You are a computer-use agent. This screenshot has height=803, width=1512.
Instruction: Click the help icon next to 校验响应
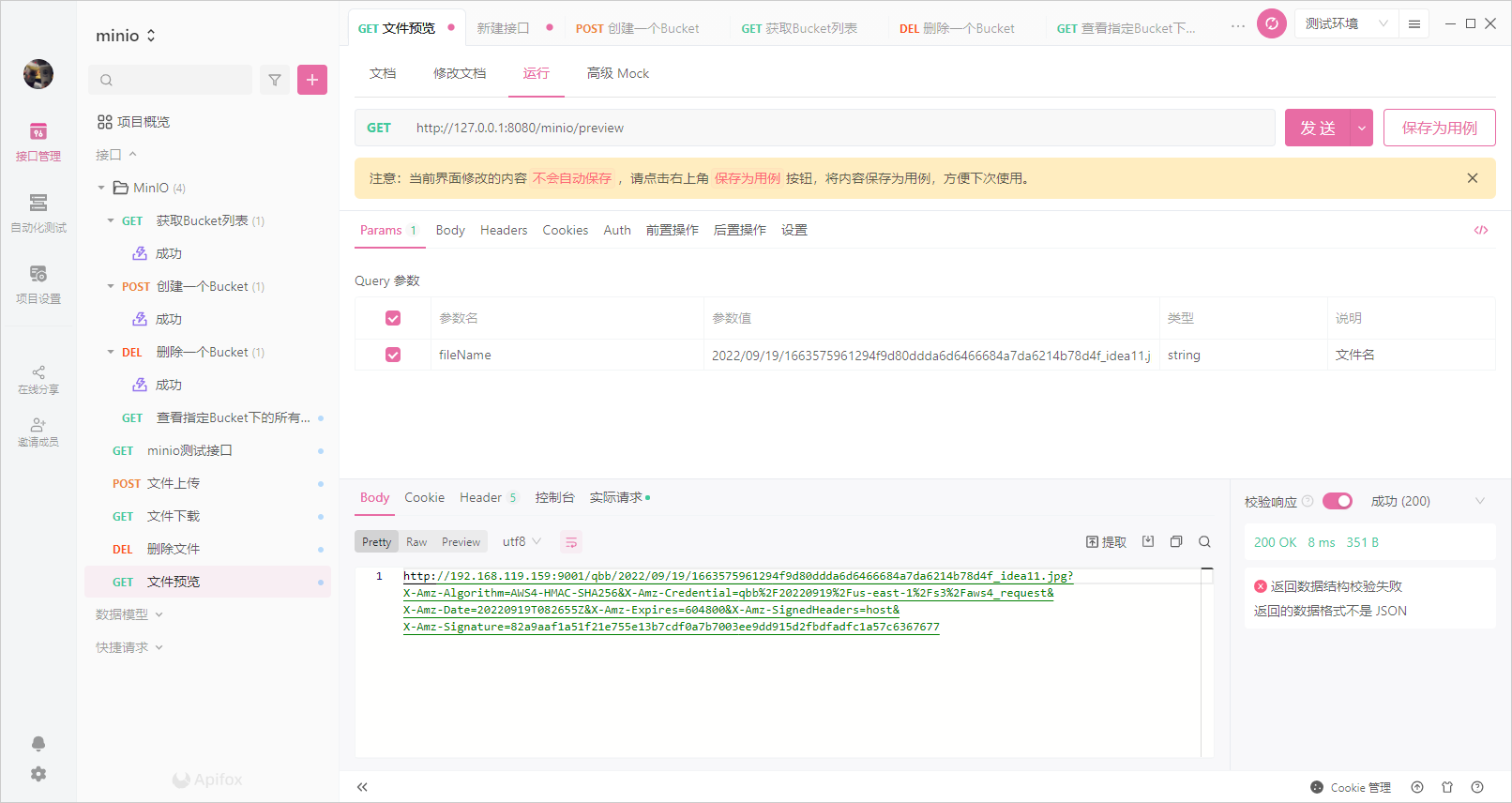coord(1308,501)
